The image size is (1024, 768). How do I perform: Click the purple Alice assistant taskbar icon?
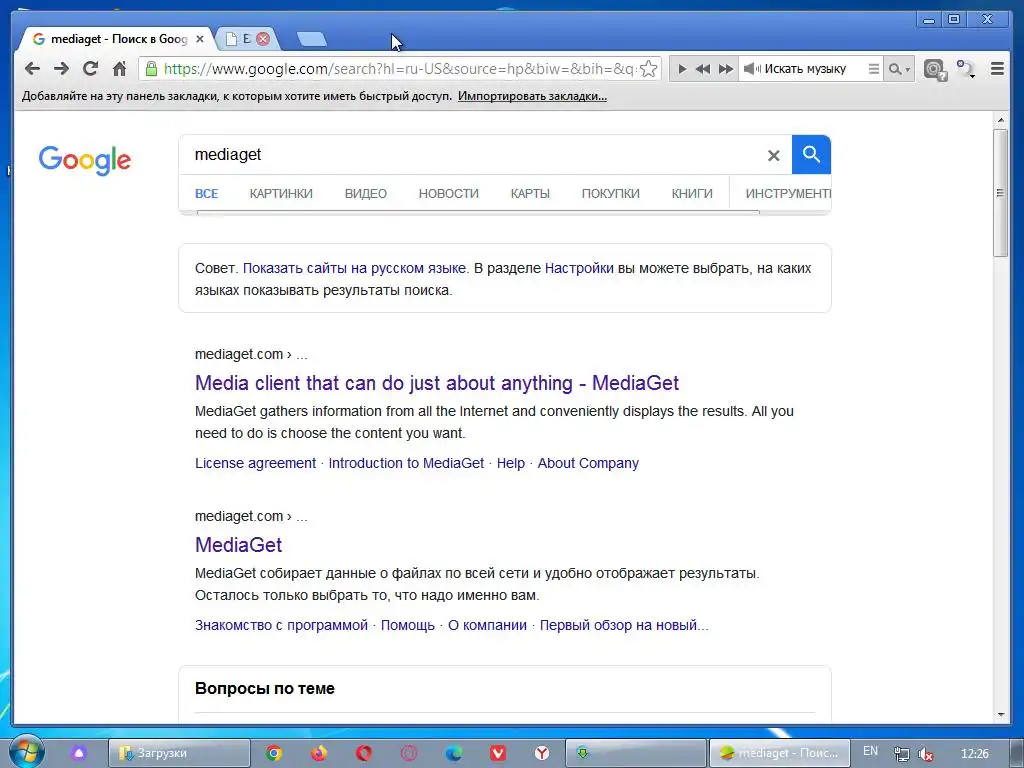point(79,754)
